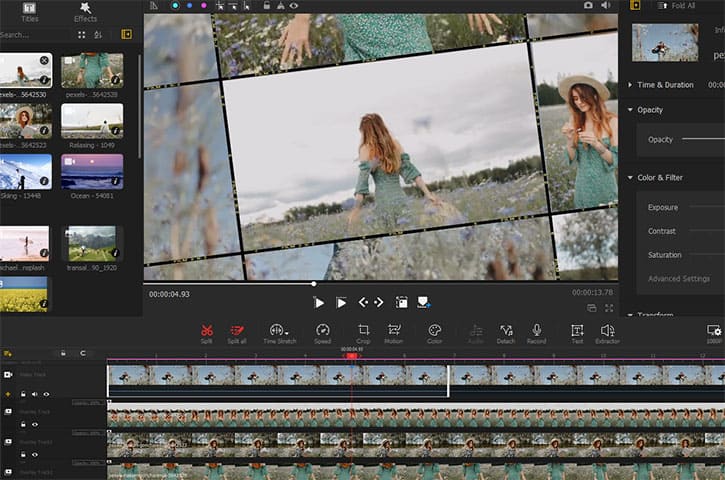Click the Record microphone icon

pyautogui.click(x=536, y=330)
